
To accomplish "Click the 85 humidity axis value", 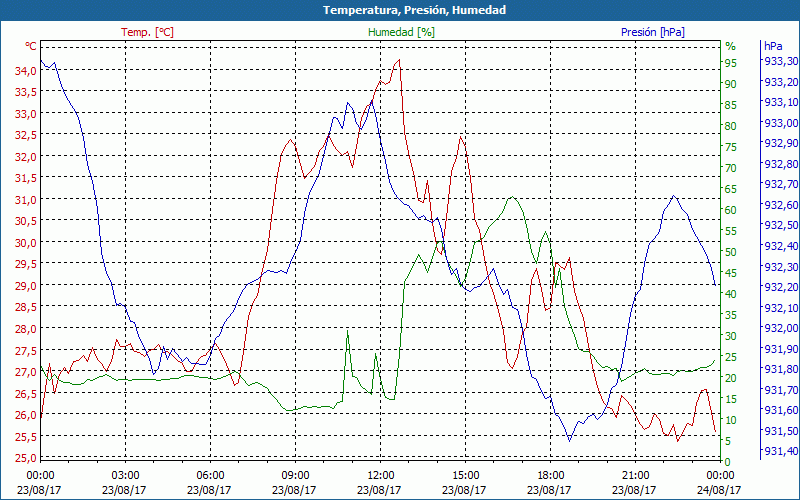I will [731, 105].
